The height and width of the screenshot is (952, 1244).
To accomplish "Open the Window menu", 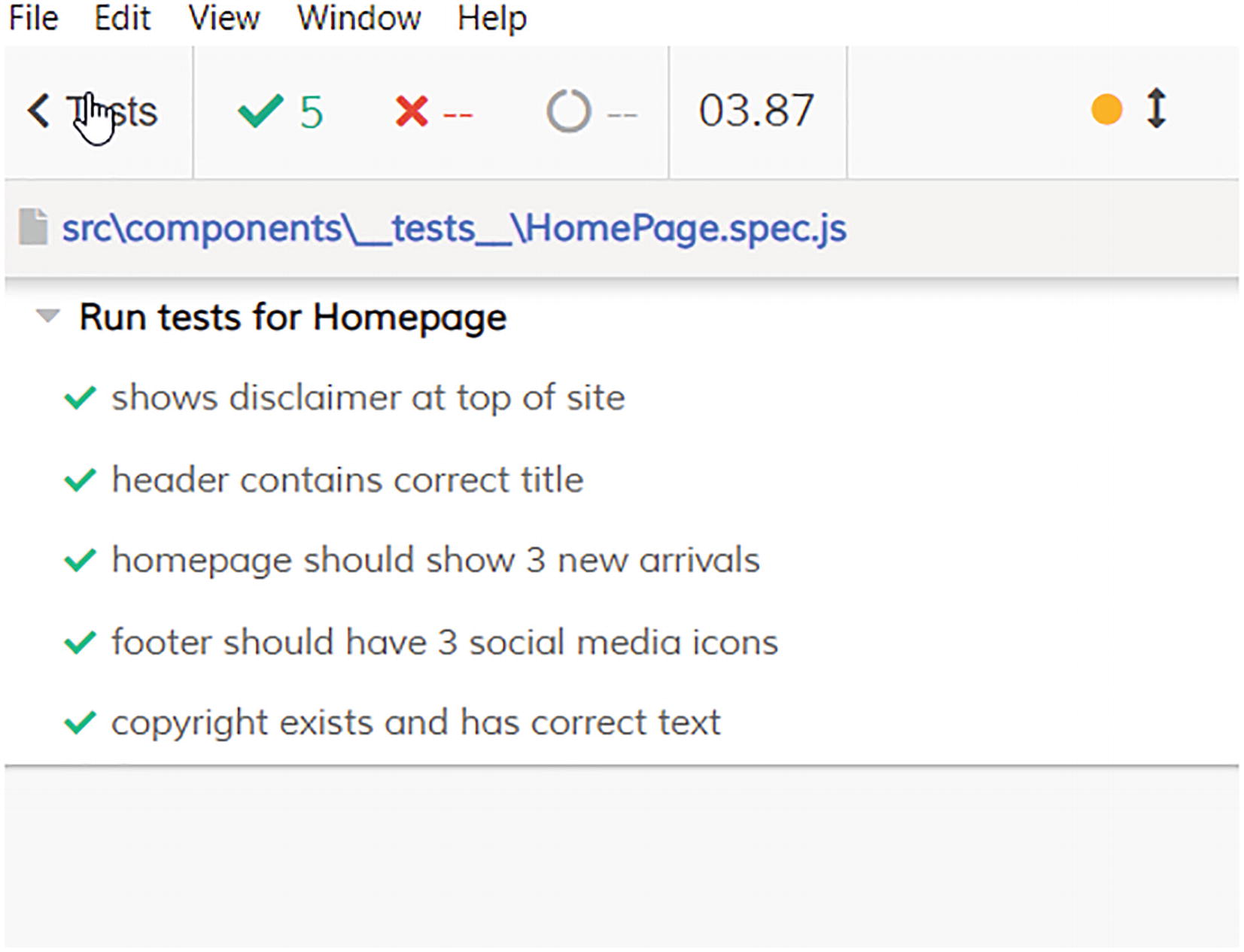I will pyautogui.click(x=358, y=17).
